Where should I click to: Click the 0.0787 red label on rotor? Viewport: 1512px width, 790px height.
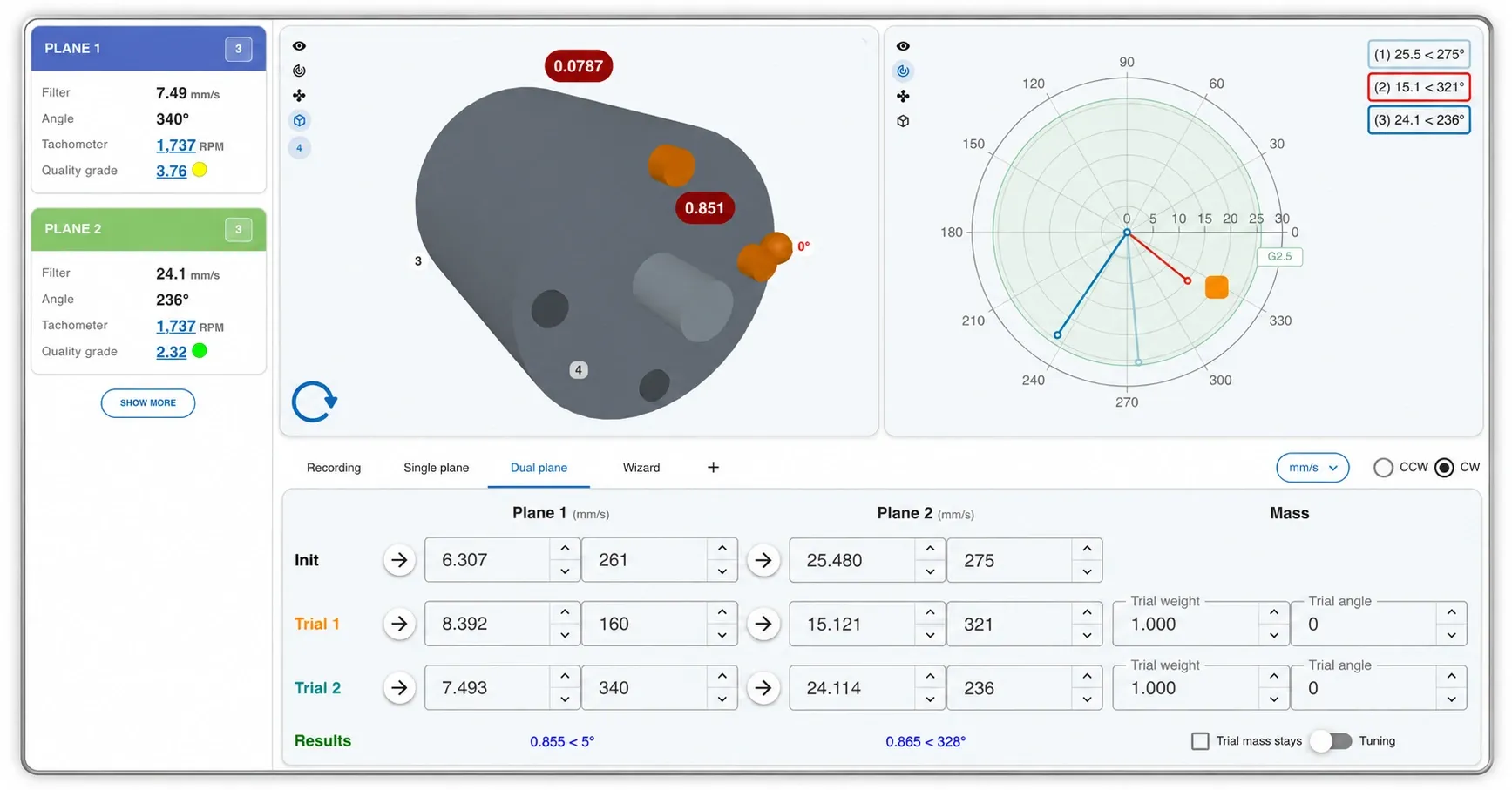pyautogui.click(x=579, y=66)
